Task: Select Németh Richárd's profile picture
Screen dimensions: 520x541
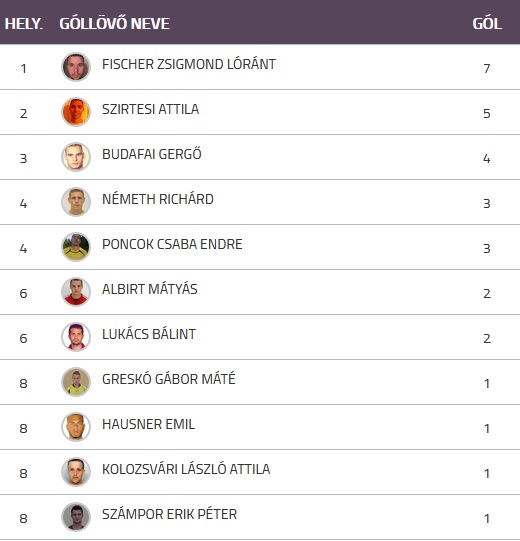Action: pos(76,202)
